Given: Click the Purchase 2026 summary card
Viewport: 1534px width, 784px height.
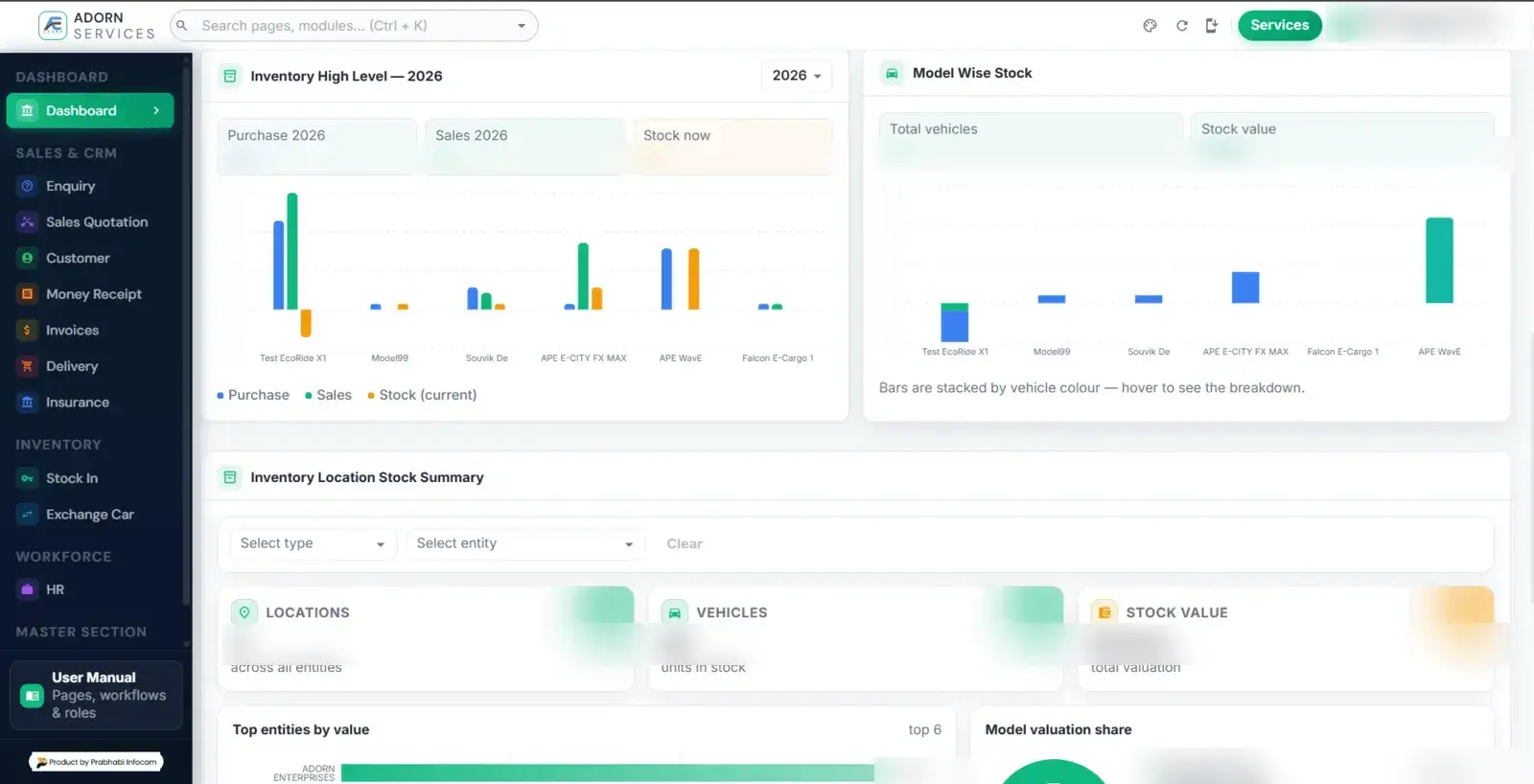Looking at the screenshot, I should click(316, 146).
